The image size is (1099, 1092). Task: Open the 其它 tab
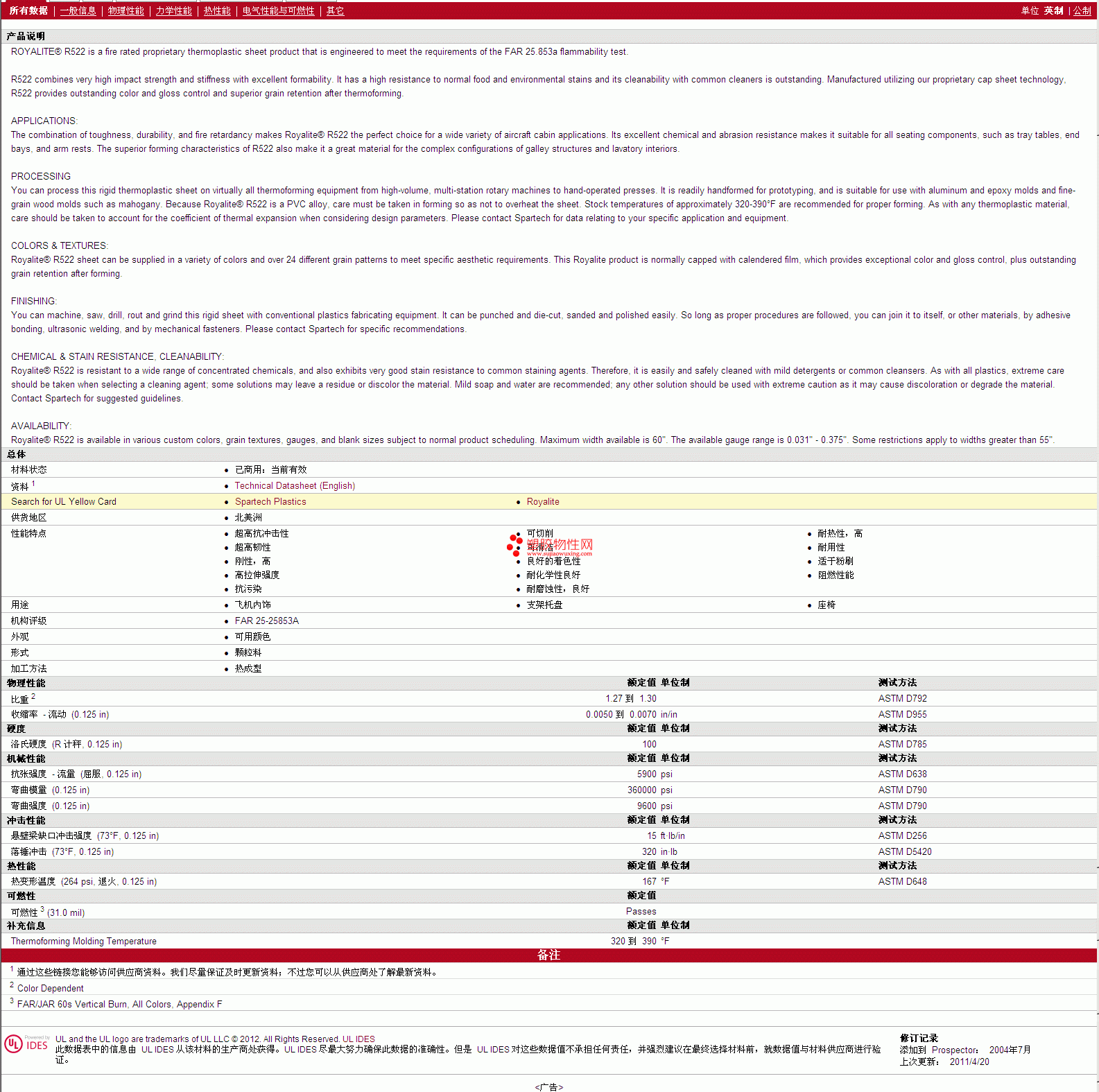point(335,10)
